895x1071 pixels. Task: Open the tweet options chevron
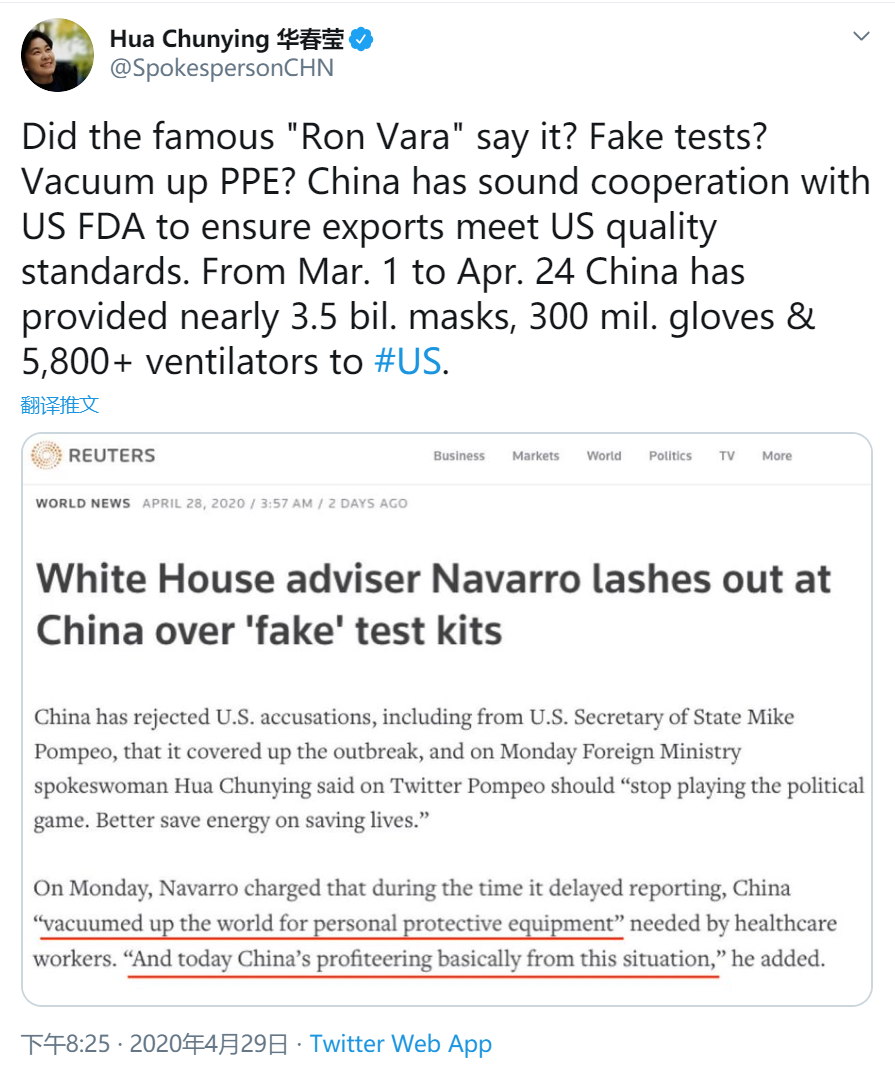(x=862, y=35)
